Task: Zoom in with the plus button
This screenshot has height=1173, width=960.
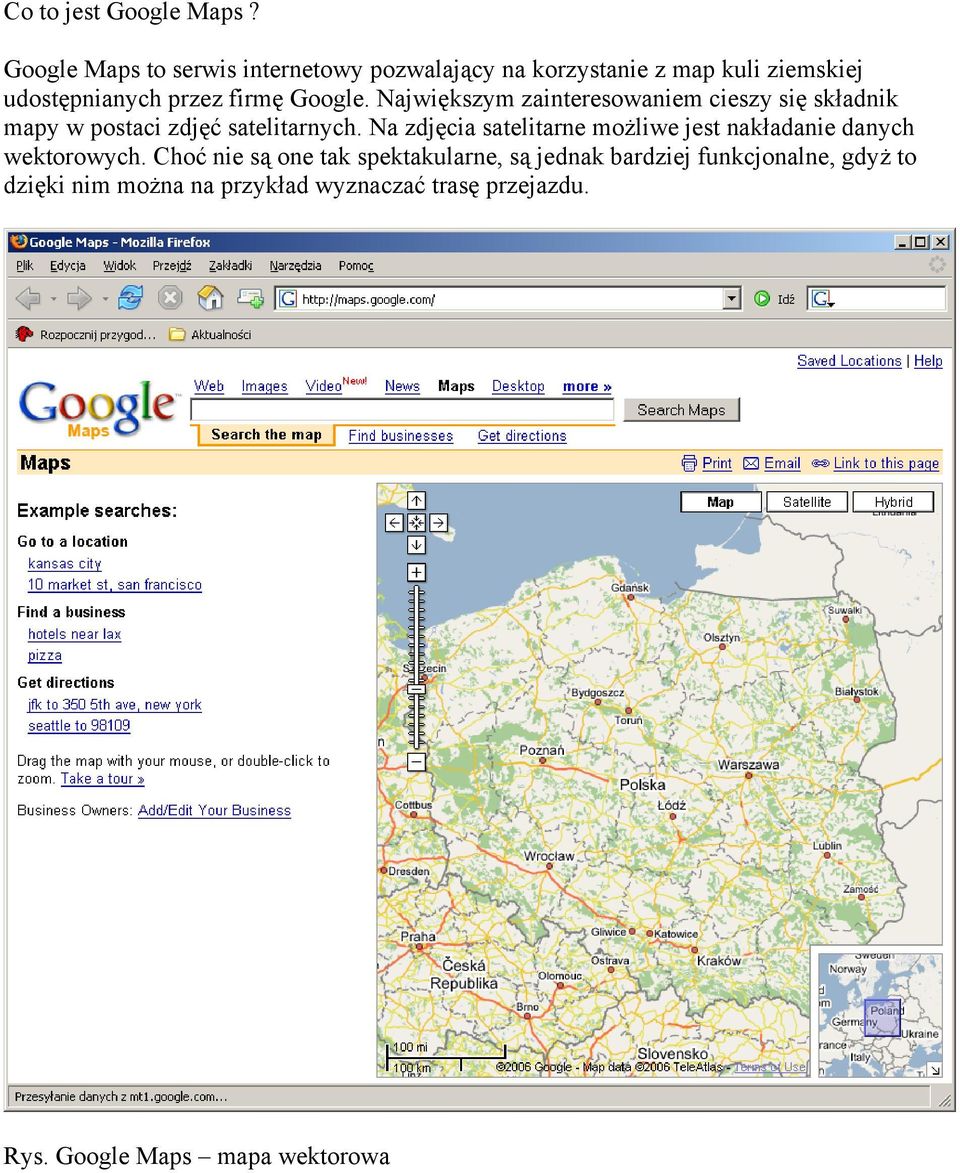Action: pyautogui.click(x=417, y=572)
